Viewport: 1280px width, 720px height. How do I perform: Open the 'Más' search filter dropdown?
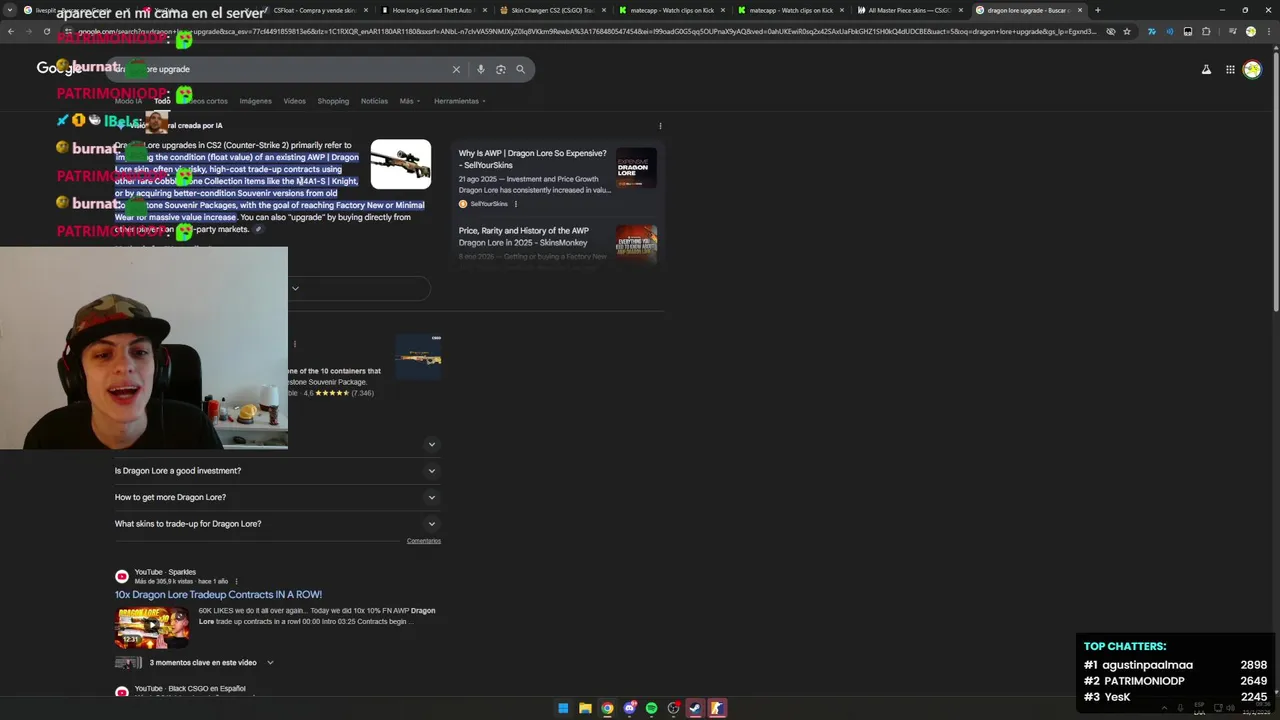(409, 101)
